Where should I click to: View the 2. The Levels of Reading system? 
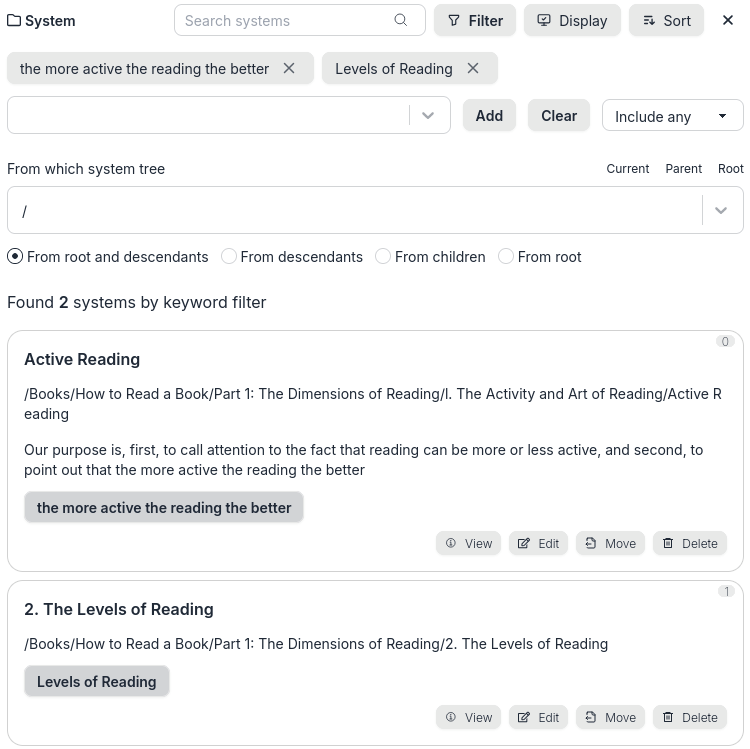click(x=468, y=717)
